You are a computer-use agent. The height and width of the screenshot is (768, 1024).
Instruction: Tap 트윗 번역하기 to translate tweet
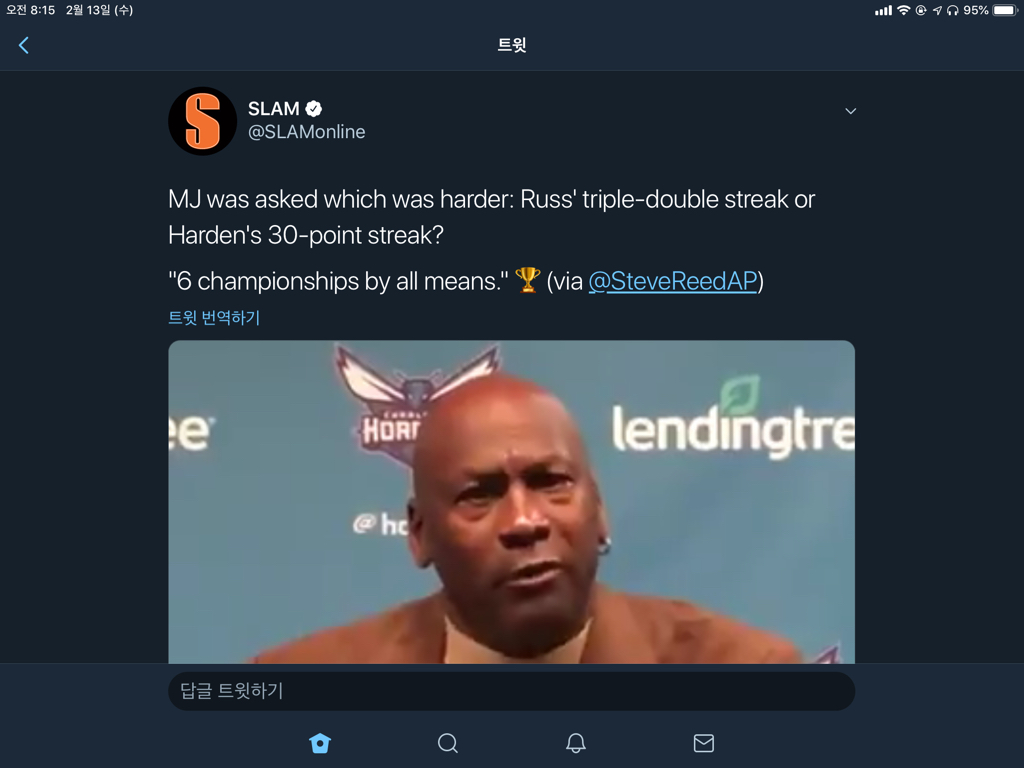214,318
